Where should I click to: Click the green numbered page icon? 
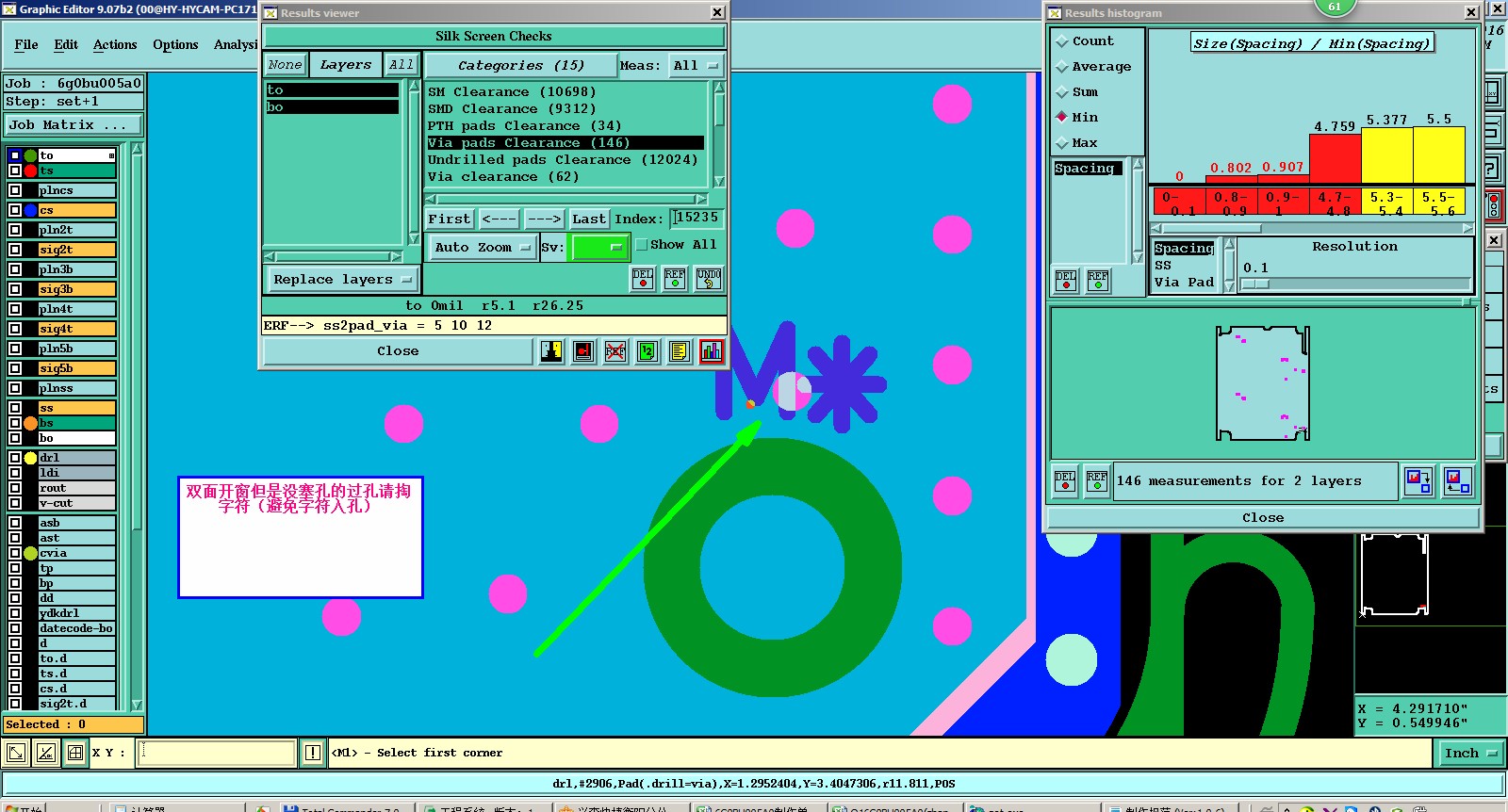(647, 351)
